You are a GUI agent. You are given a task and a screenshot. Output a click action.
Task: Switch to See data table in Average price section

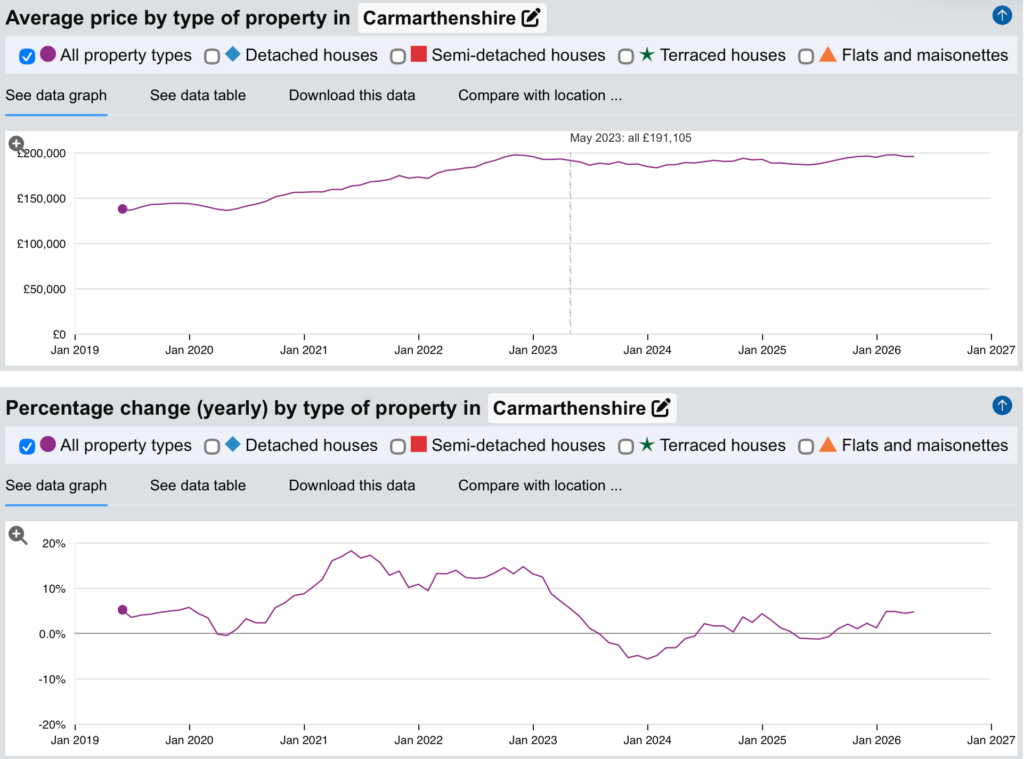(x=198, y=95)
